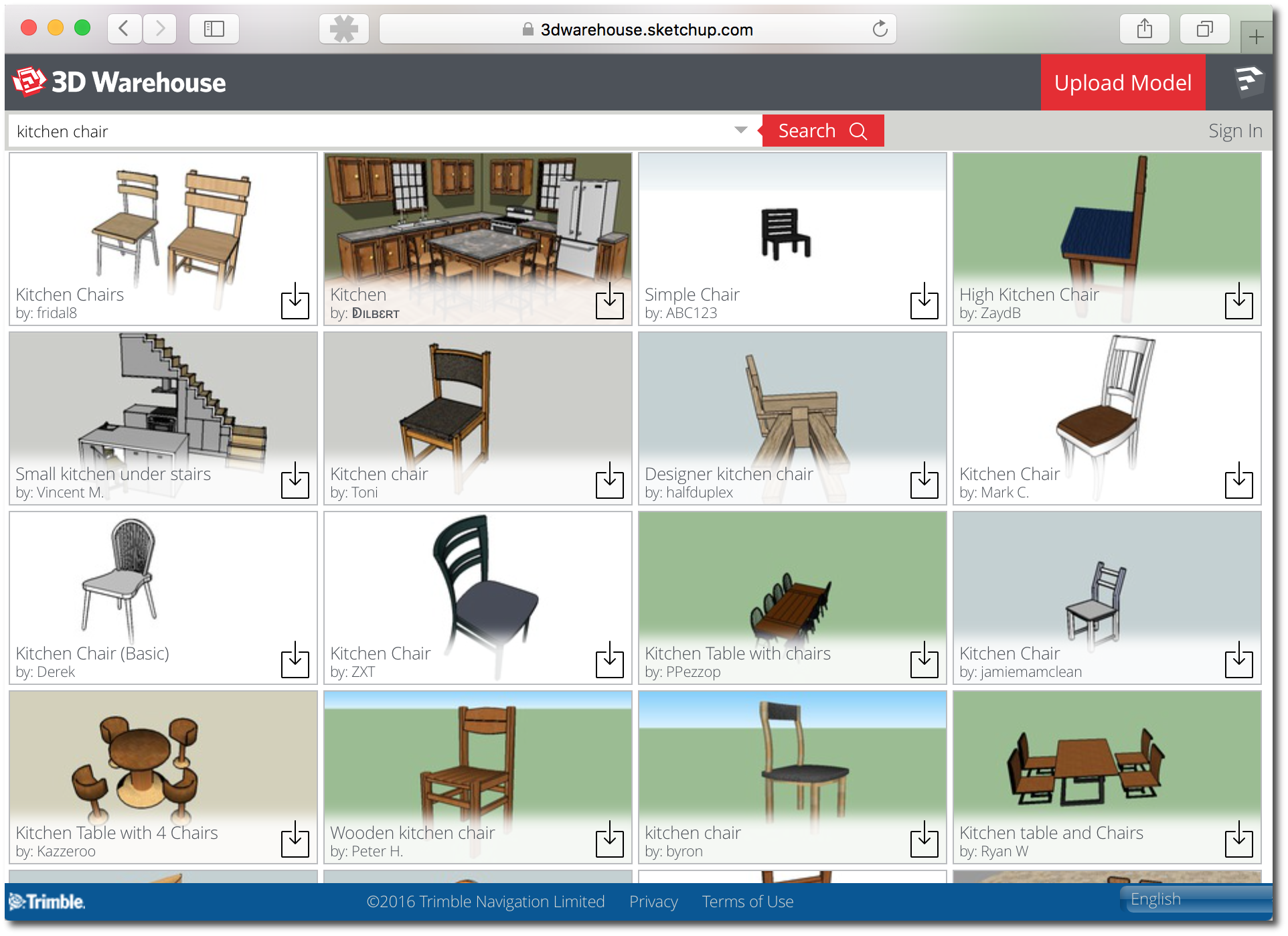The image size is (1288, 936).
Task: Click the 3D Warehouse logo
Action: [119, 82]
